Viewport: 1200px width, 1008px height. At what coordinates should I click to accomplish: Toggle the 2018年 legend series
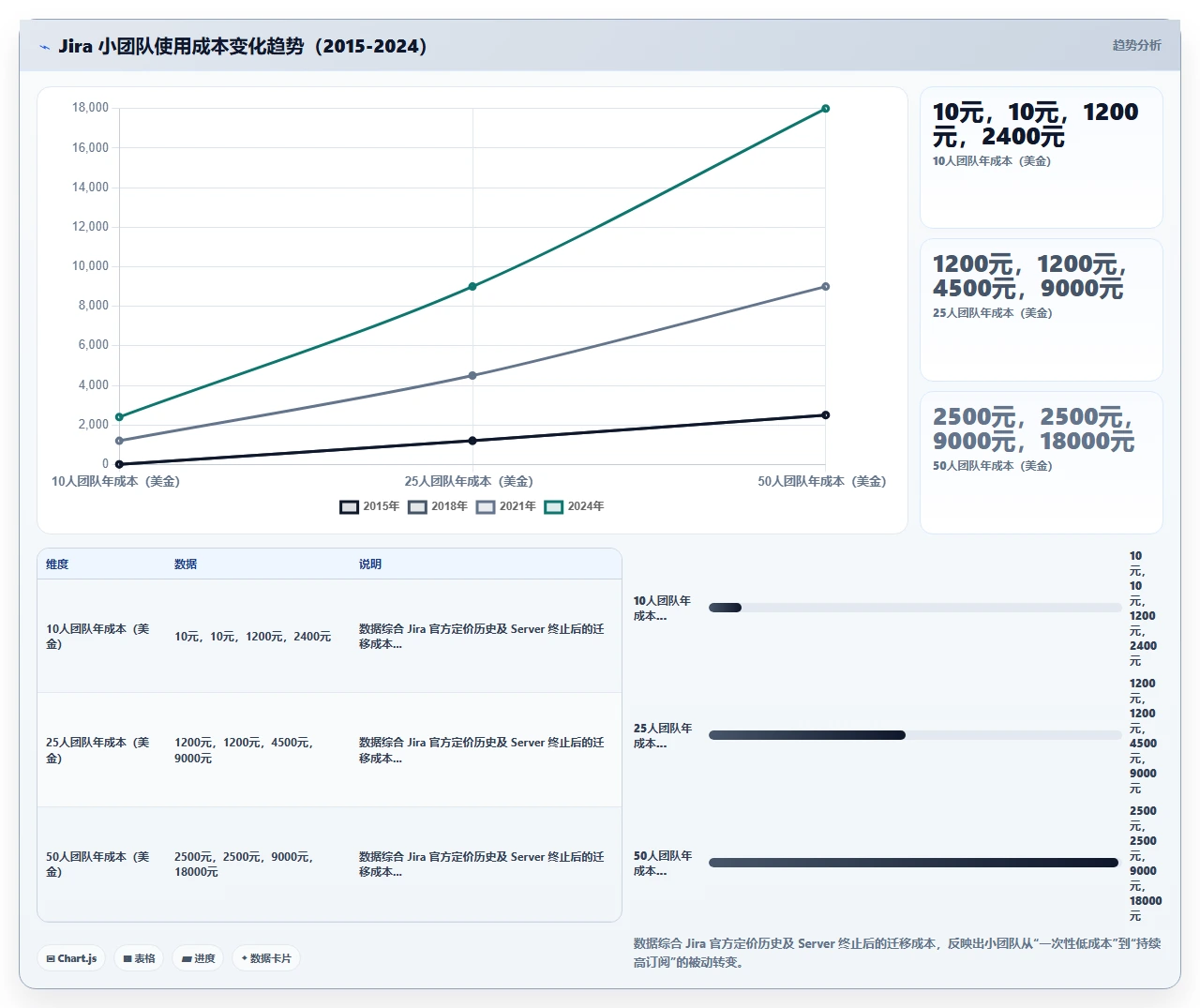(438, 506)
